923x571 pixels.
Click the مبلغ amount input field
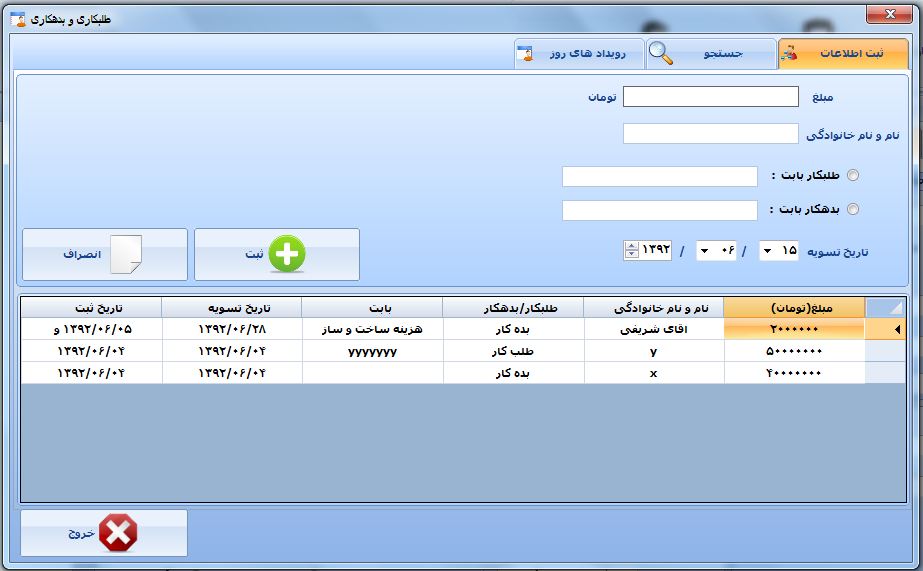coord(710,97)
